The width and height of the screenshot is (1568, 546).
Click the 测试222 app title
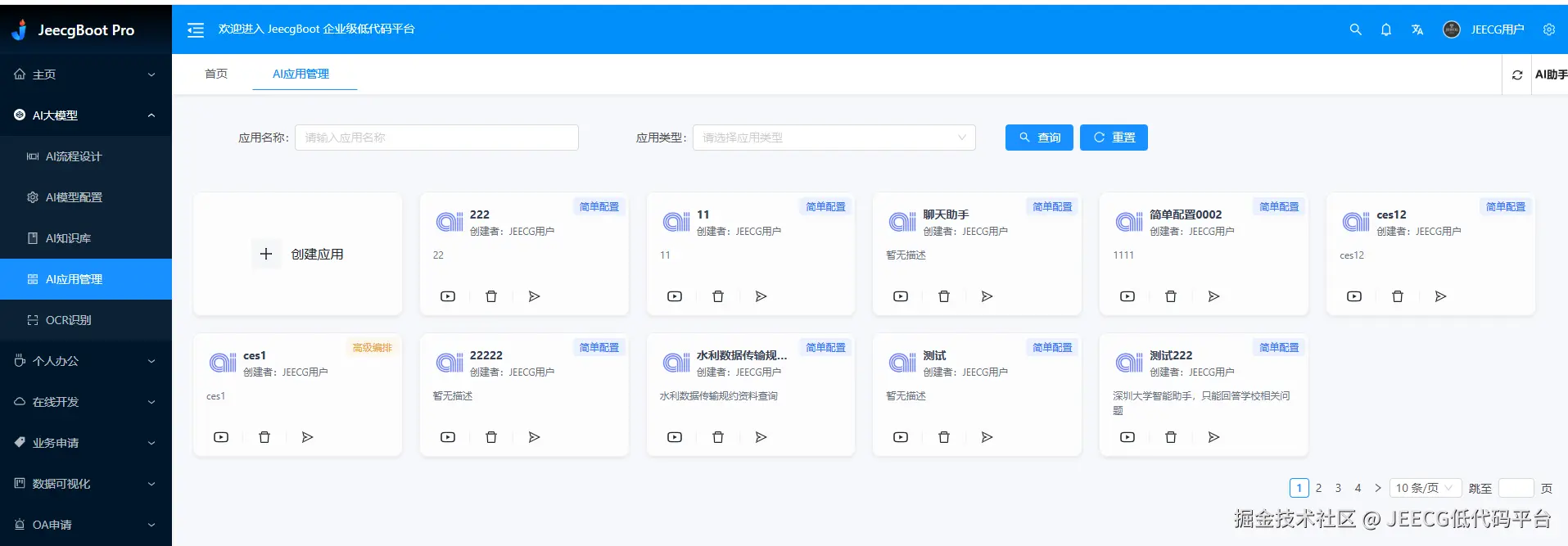[x=1170, y=355]
